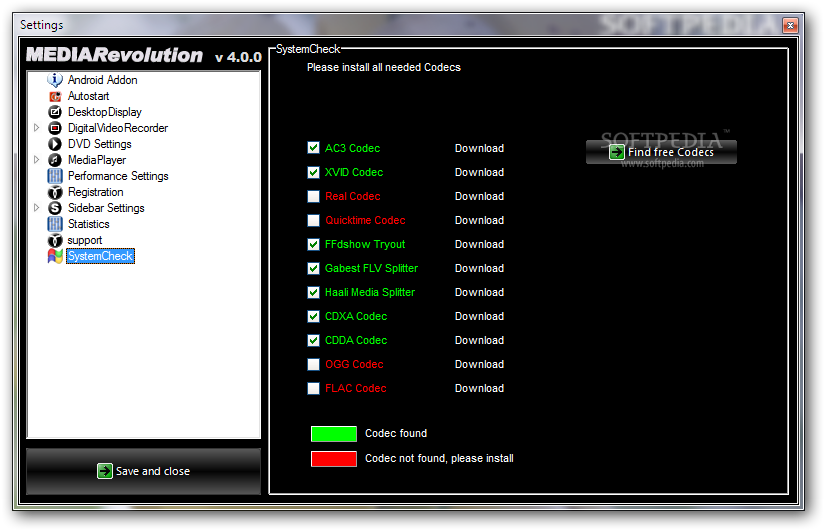
Task: Click the Statistics icon
Action: (x=55, y=224)
